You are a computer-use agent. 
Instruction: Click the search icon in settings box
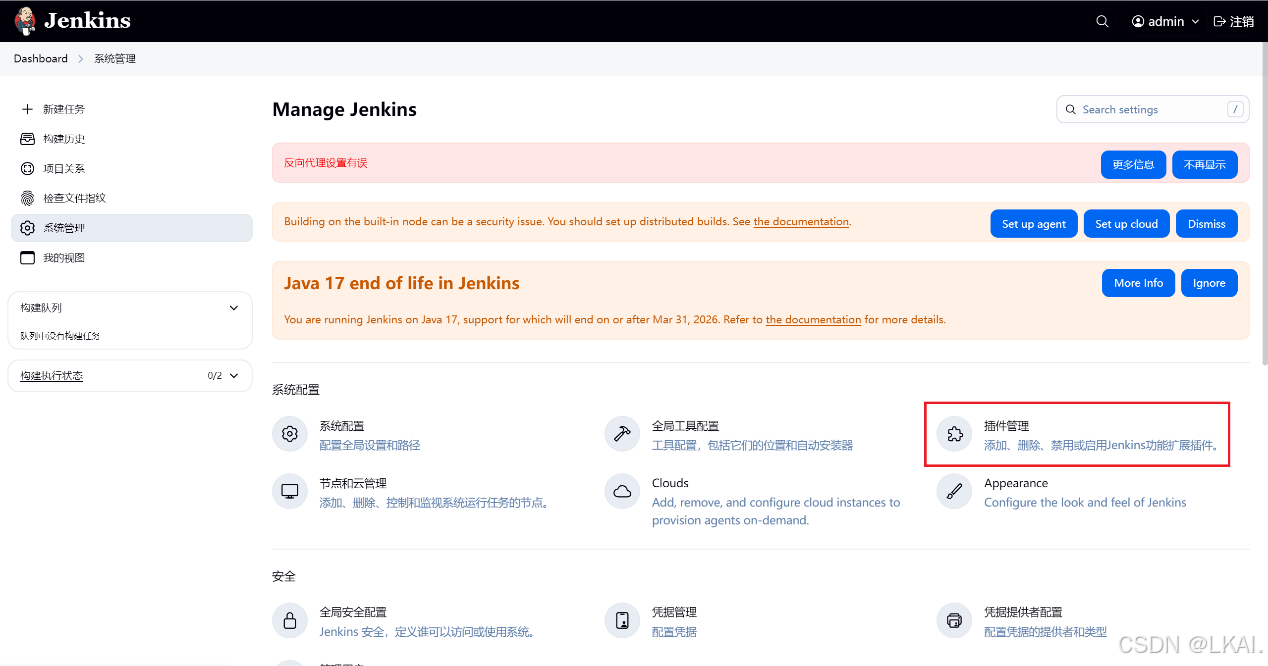point(1071,110)
